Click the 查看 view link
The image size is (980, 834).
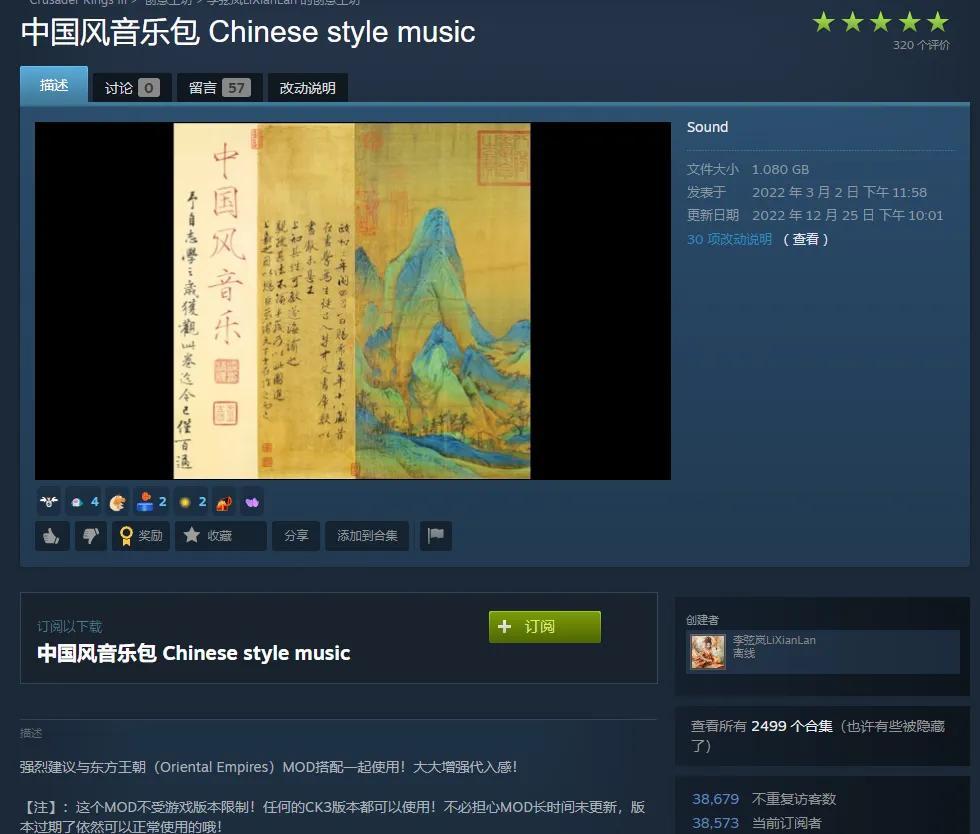point(805,239)
